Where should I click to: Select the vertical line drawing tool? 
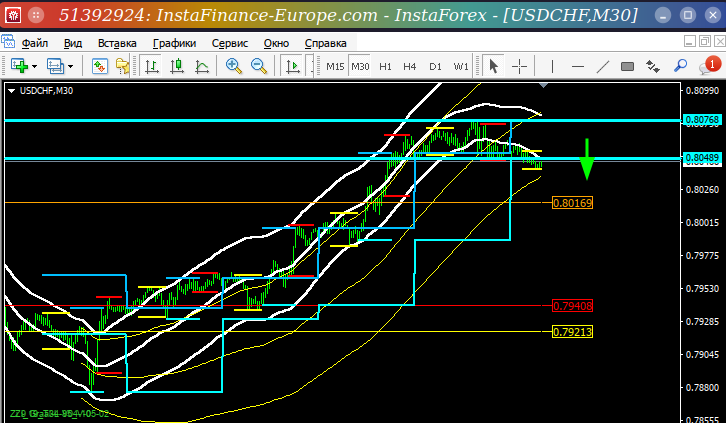tap(552, 66)
